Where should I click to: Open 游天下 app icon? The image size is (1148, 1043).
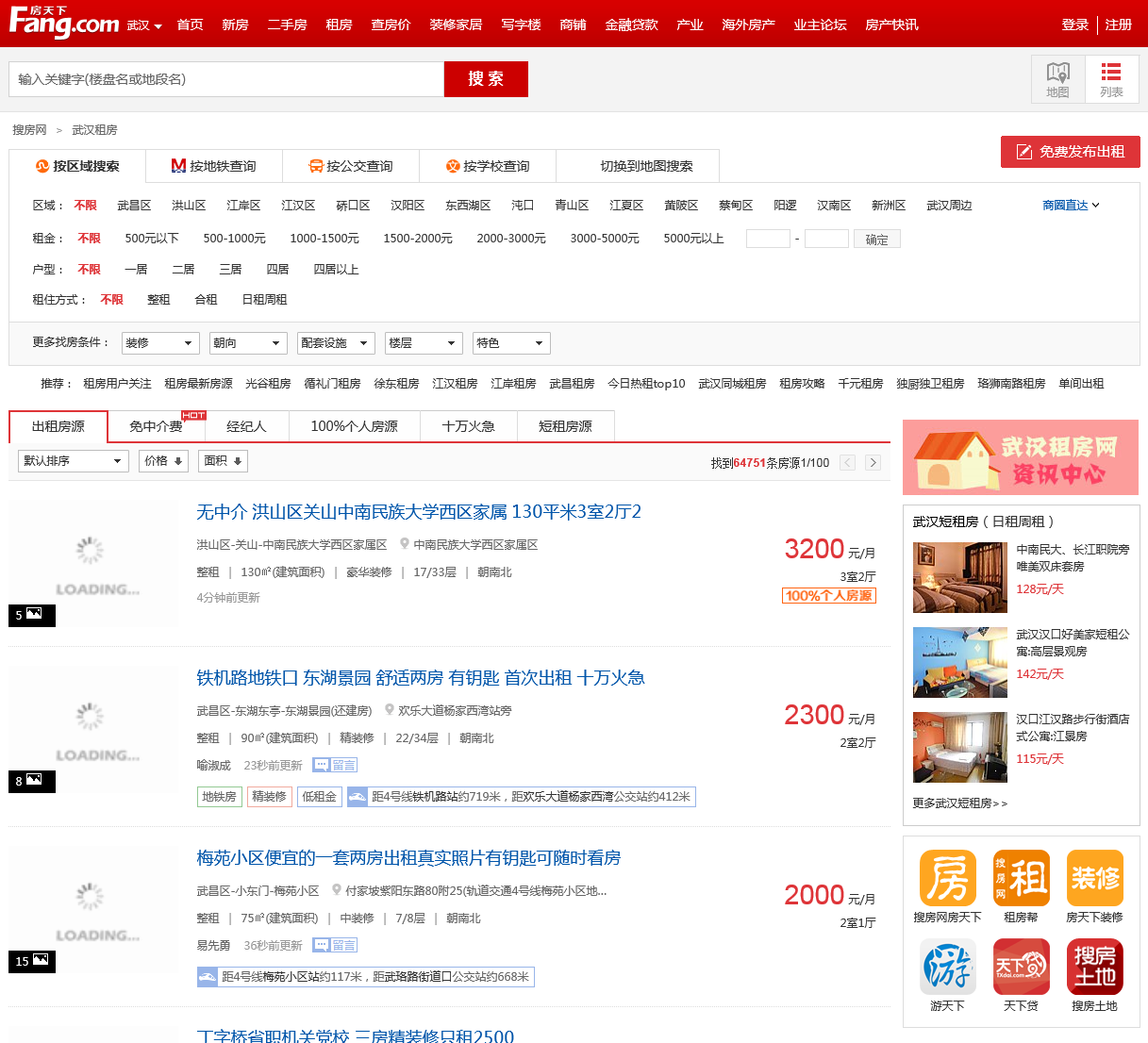coord(947,967)
